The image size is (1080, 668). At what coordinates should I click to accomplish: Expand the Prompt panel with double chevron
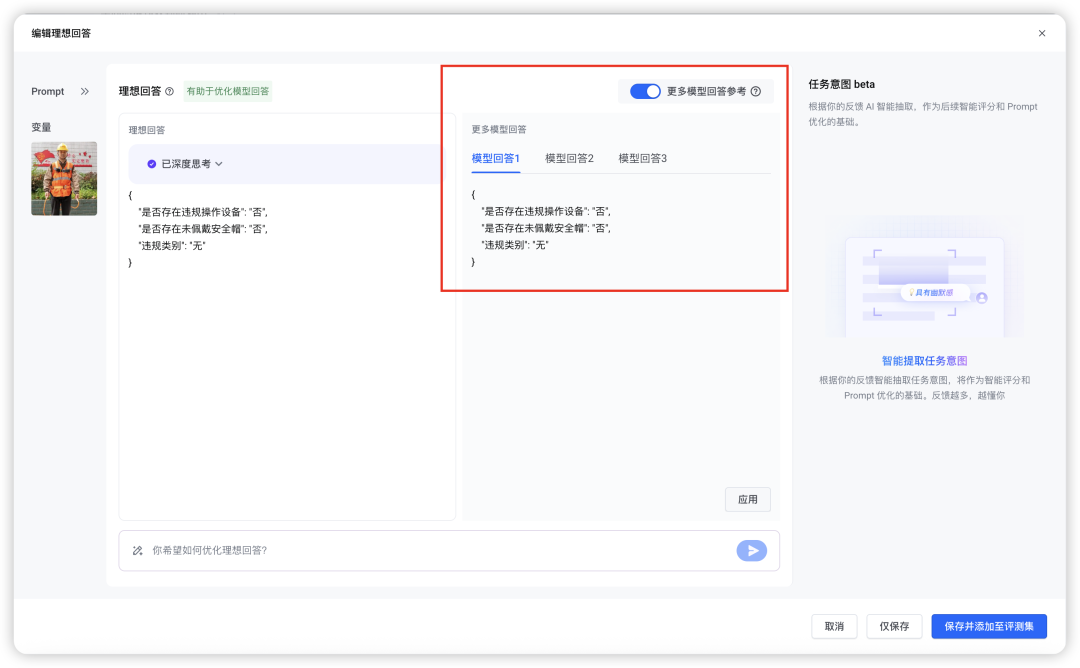[85, 91]
